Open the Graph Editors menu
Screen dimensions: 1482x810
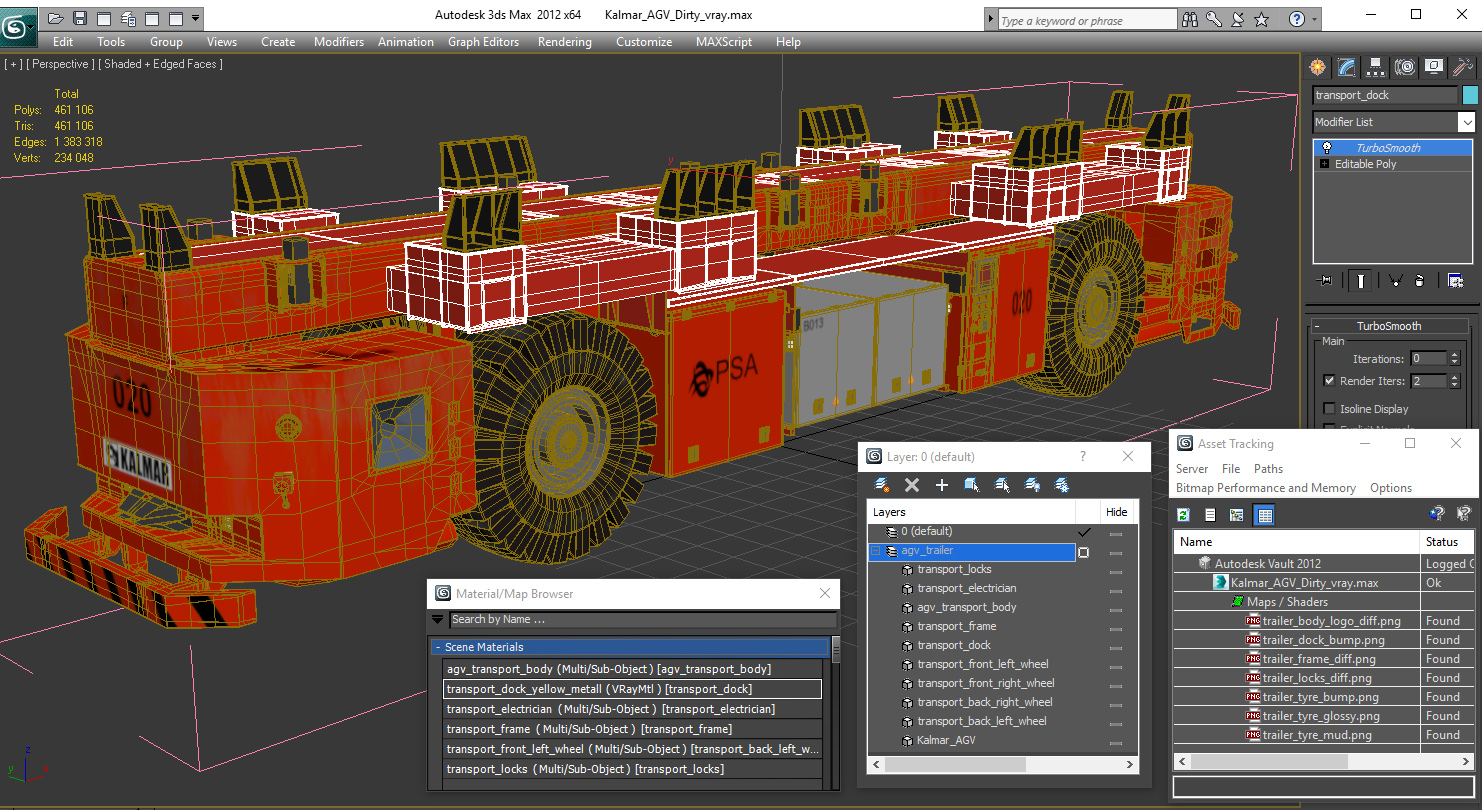coord(483,42)
